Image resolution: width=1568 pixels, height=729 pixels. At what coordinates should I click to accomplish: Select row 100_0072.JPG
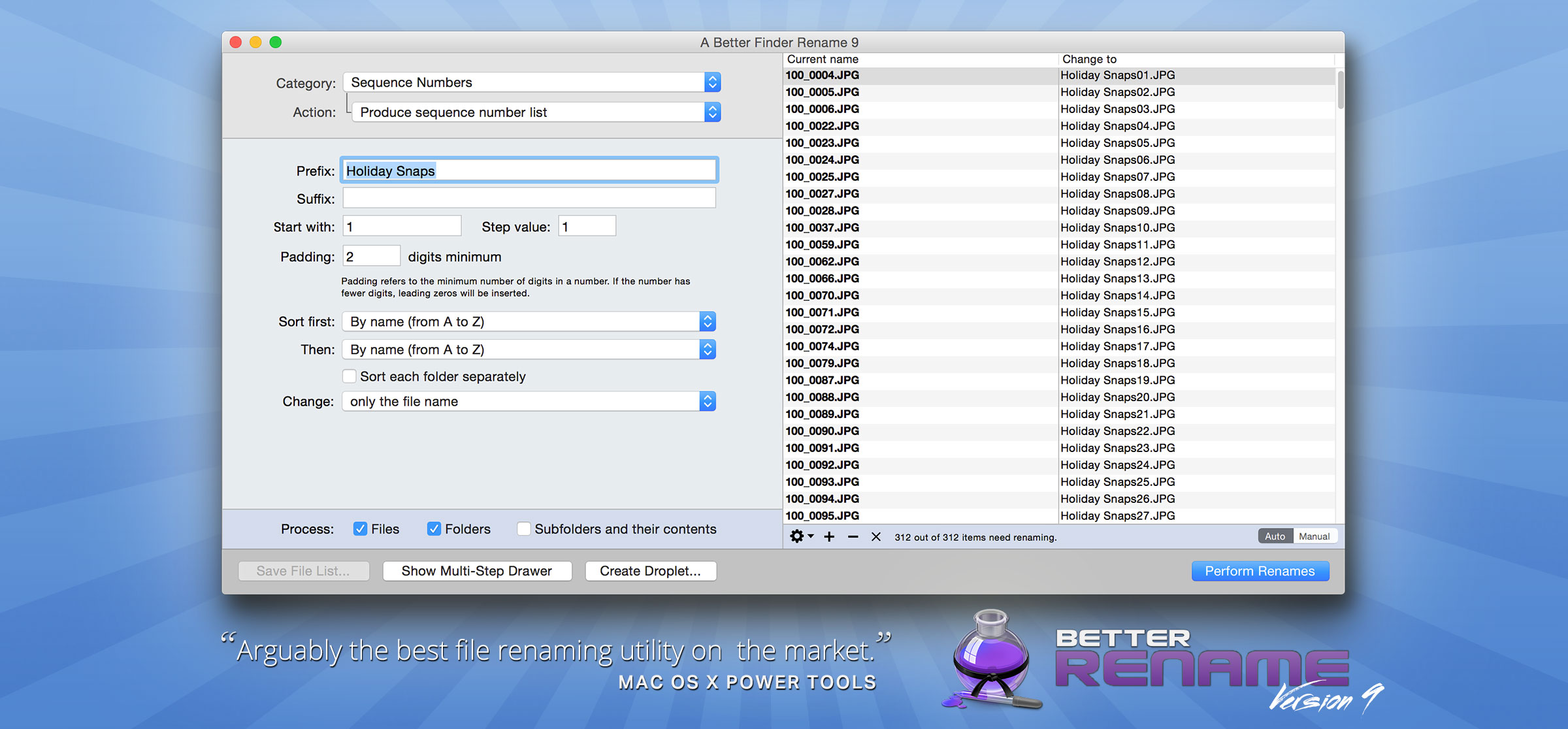point(1060,330)
